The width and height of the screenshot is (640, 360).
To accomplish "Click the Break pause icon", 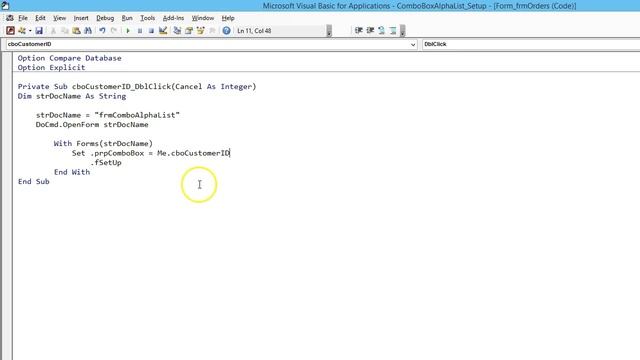I will (x=140, y=31).
